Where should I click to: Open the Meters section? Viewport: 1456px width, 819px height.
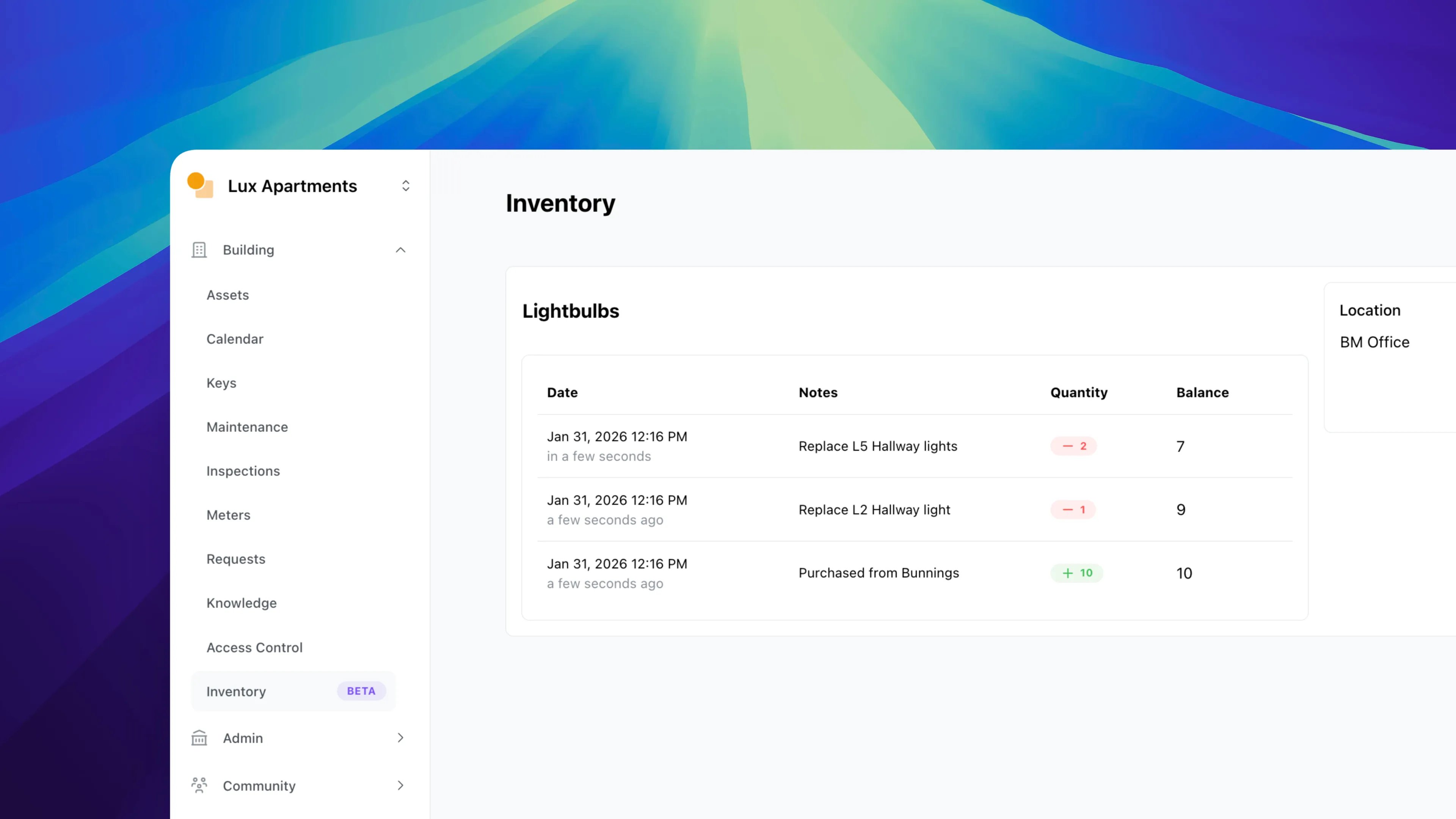(228, 515)
